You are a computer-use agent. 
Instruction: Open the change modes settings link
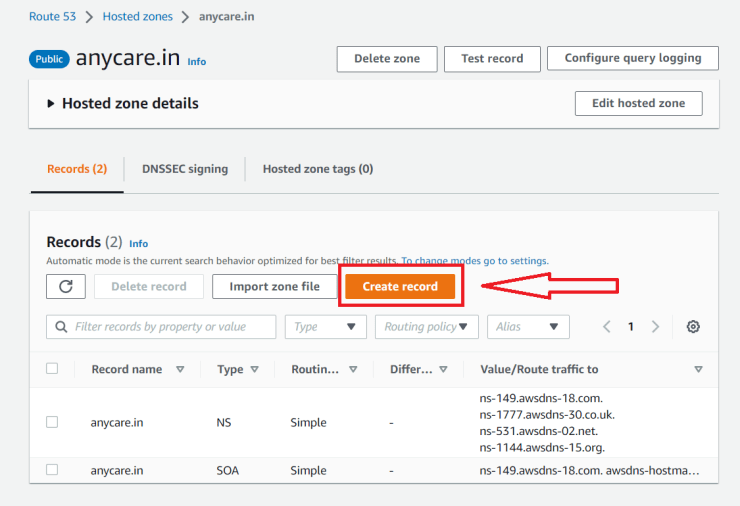[x=475, y=261]
